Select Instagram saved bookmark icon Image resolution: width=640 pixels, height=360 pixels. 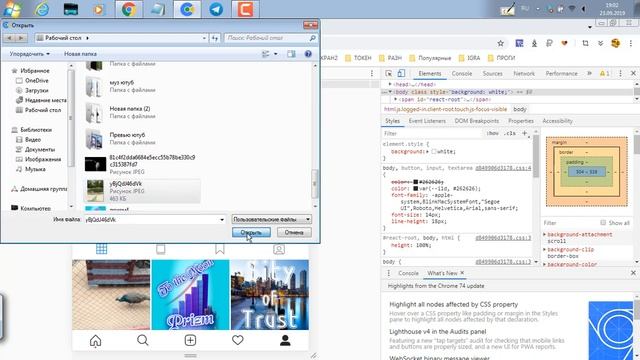click(220, 249)
